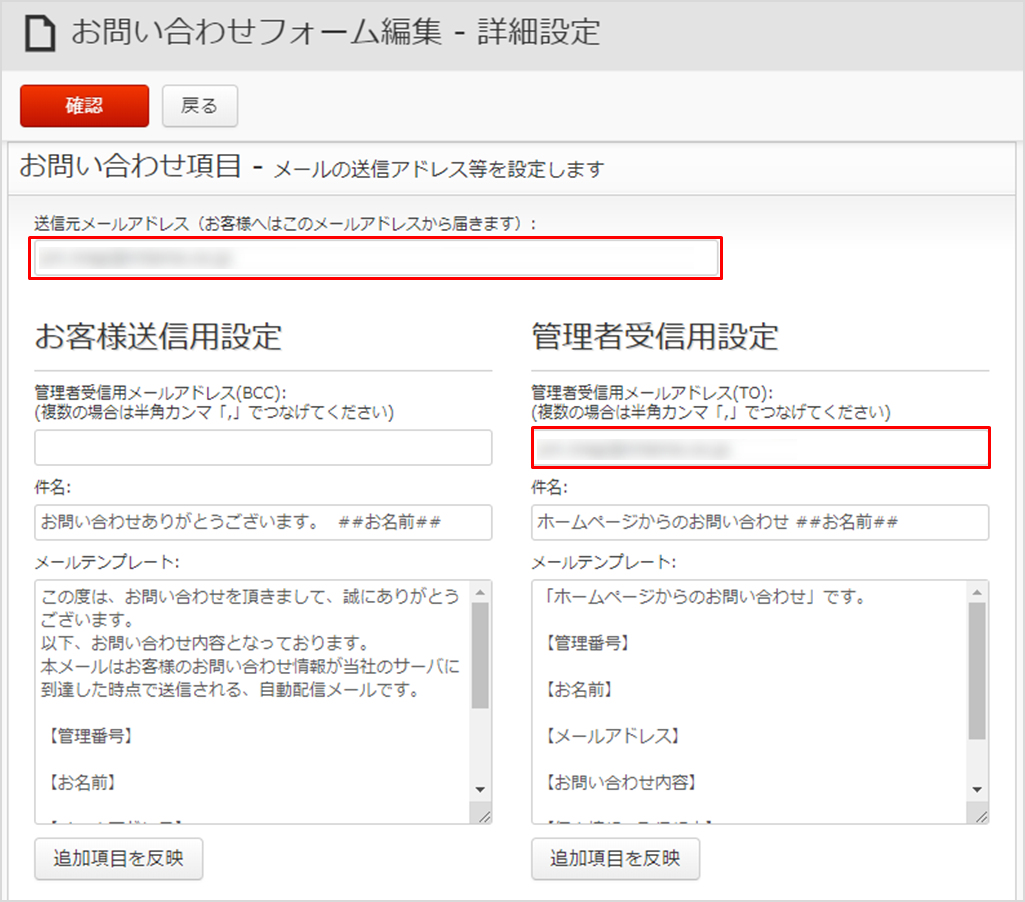The height and width of the screenshot is (902, 1025).
Task: Click the TO 管理者受信用メールアドレス field
Action: (760, 448)
